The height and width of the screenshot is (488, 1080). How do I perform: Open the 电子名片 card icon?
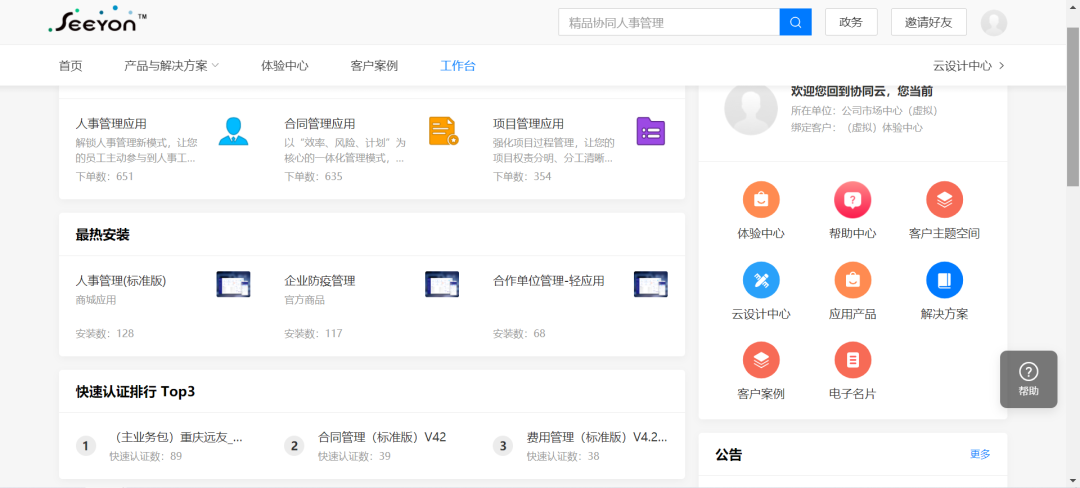pyautogui.click(x=853, y=360)
